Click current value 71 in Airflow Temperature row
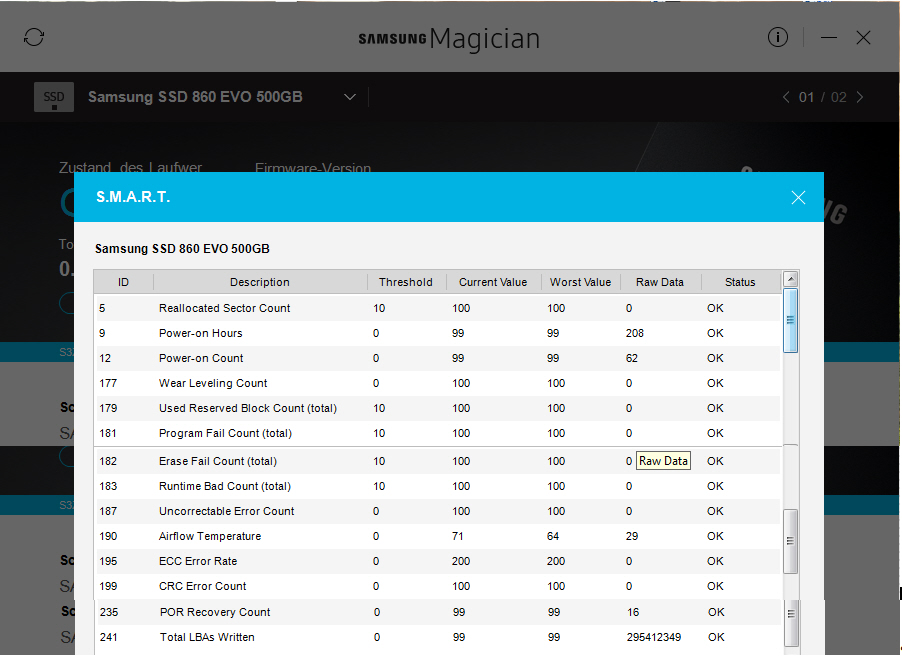Viewport: 902px width, 658px height. point(458,537)
